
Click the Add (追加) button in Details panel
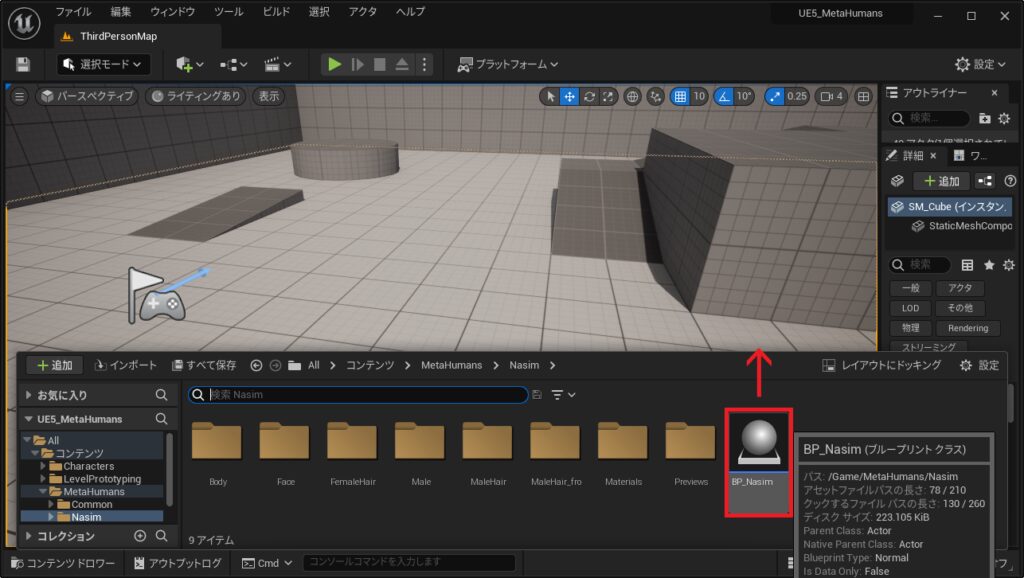click(941, 181)
